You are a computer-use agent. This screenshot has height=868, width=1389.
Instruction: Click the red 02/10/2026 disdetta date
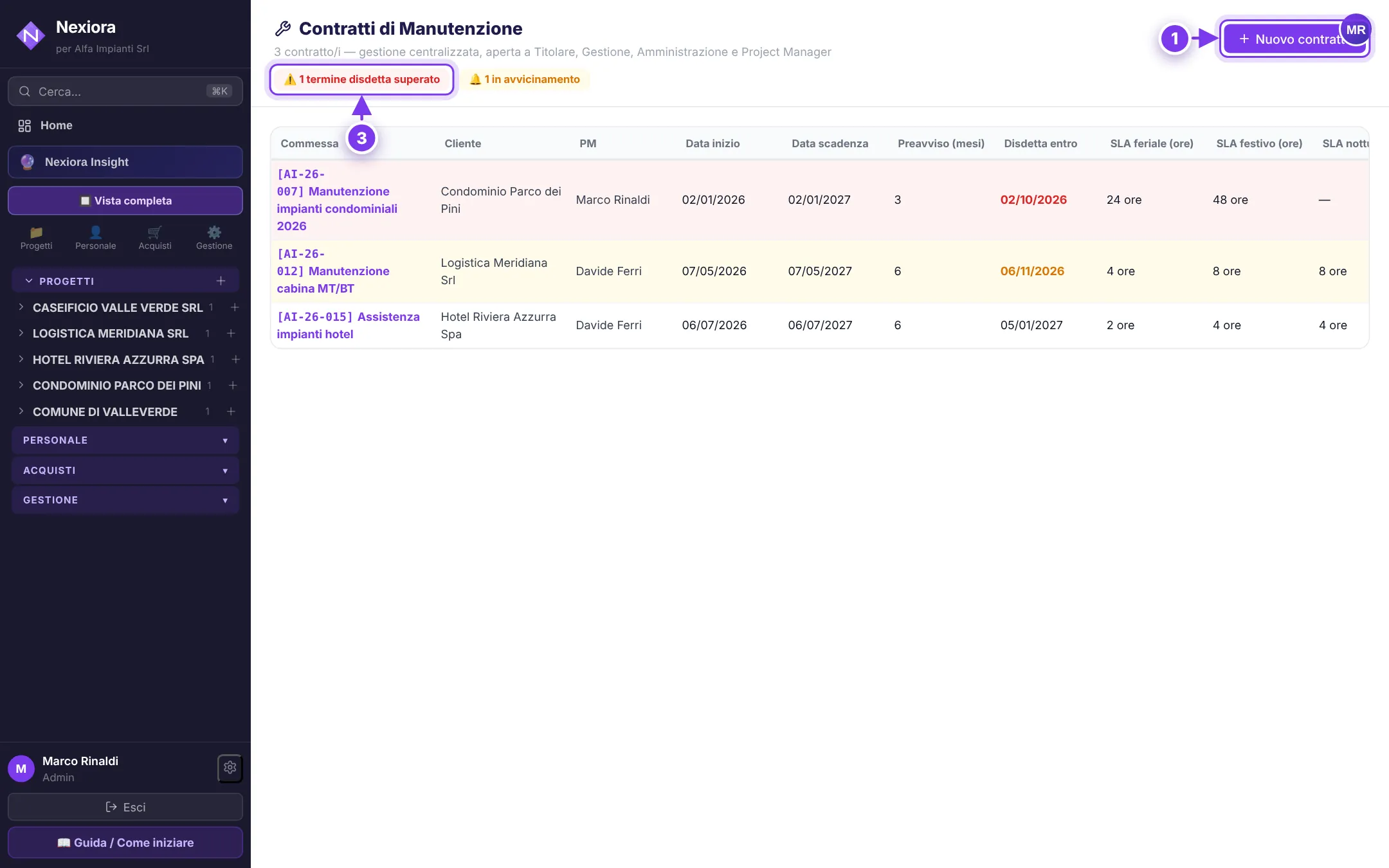click(1033, 200)
